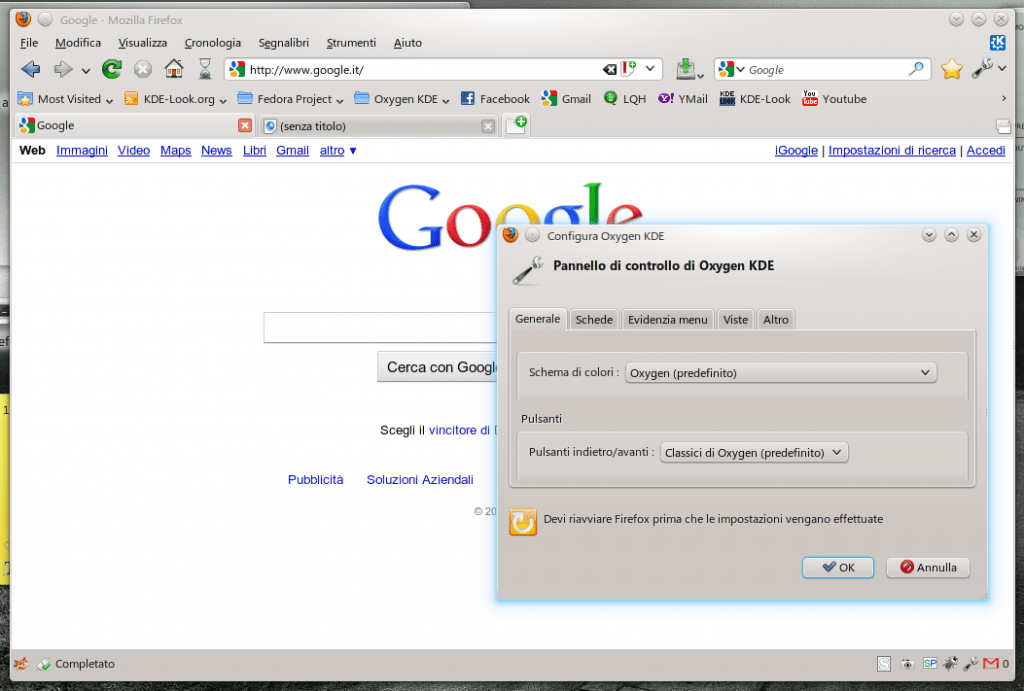
Task: Open new tab with the plus icon
Action: point(516,125)
